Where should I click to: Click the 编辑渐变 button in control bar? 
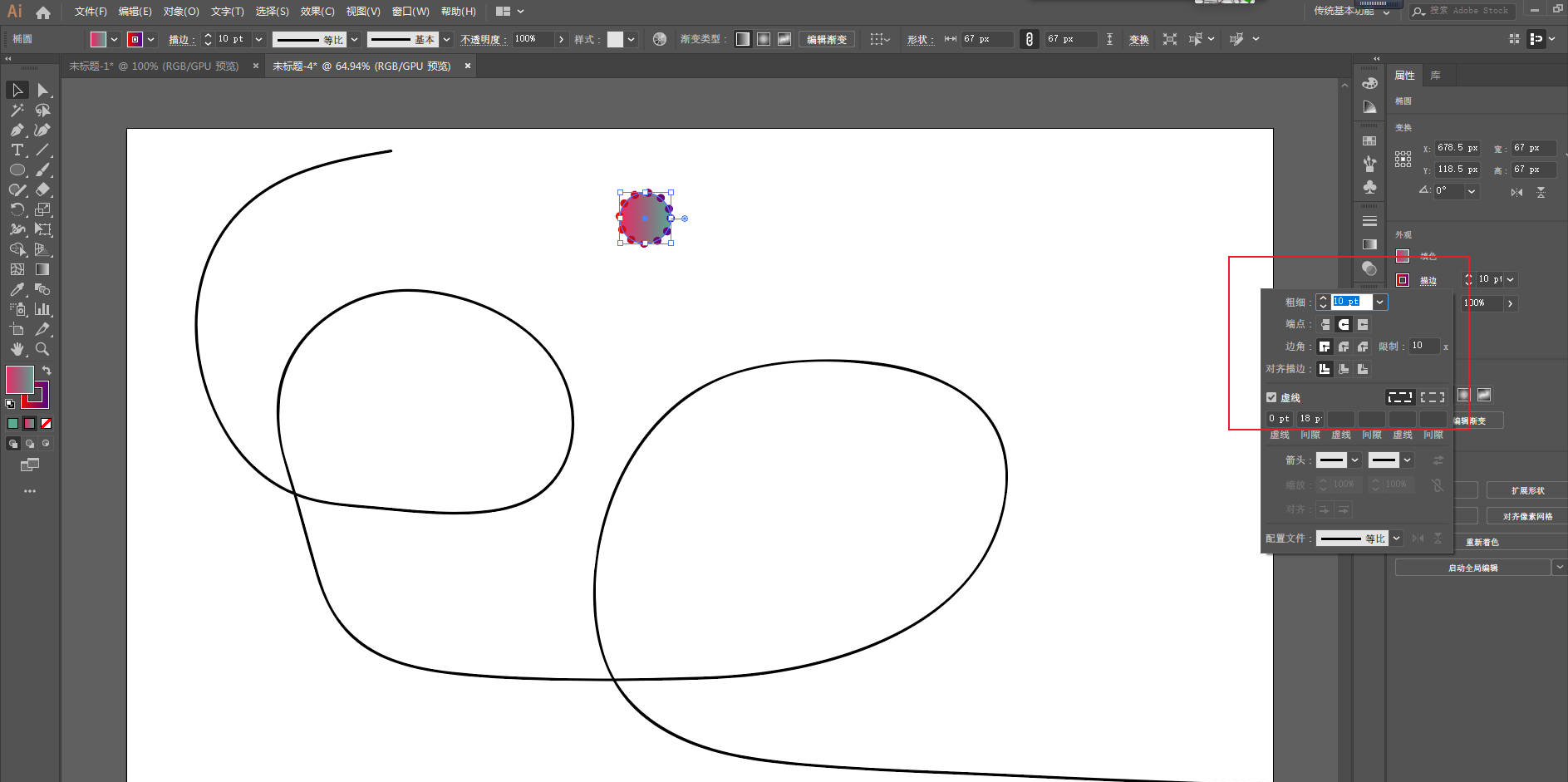coord(826,39)
